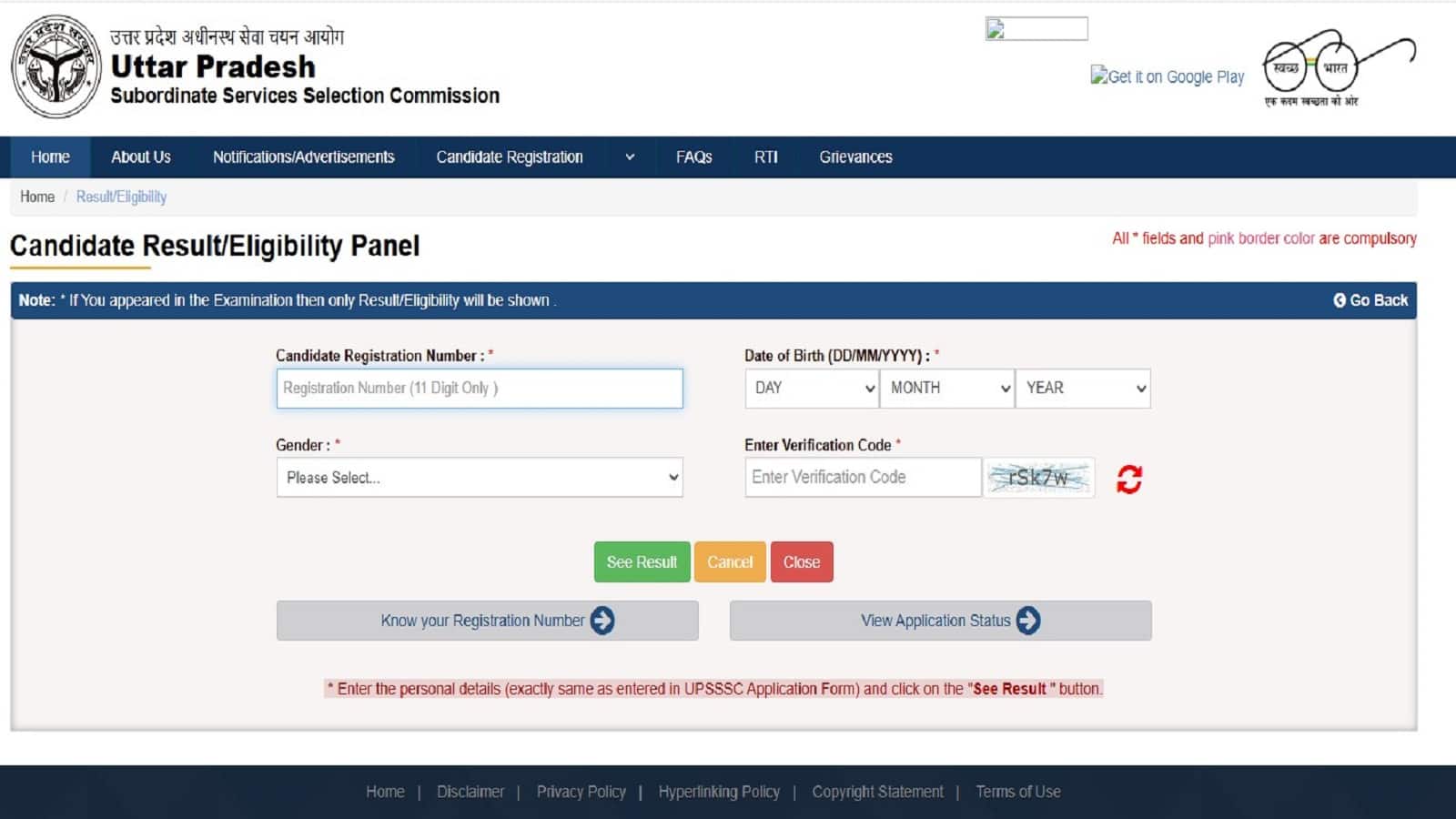This screenshot has height=819, width=1456.
Task: Focus the Enter Verification Code field
Action: pos(863,477)
